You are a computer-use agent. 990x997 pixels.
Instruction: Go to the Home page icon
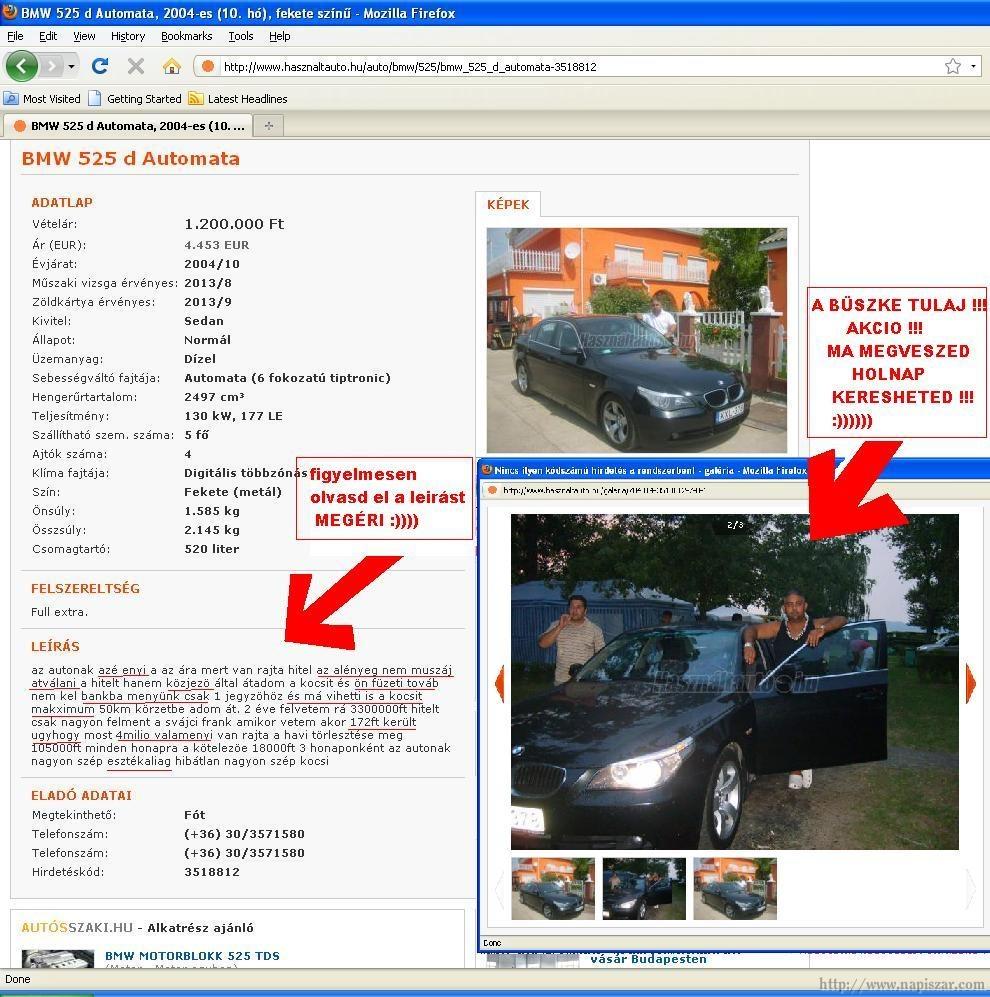[171, 65]
